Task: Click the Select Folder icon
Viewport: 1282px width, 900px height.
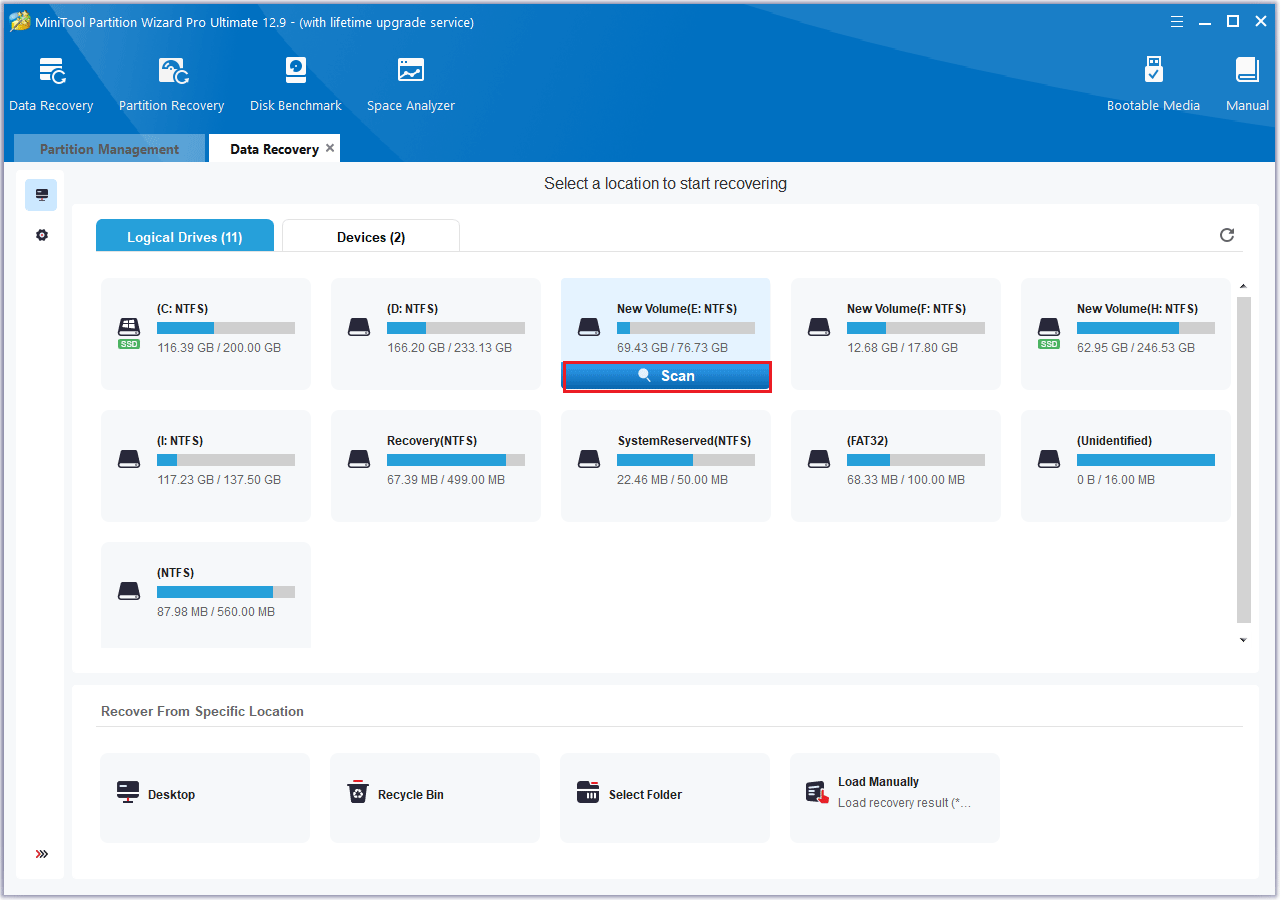Action: click(x=588, y=793)
